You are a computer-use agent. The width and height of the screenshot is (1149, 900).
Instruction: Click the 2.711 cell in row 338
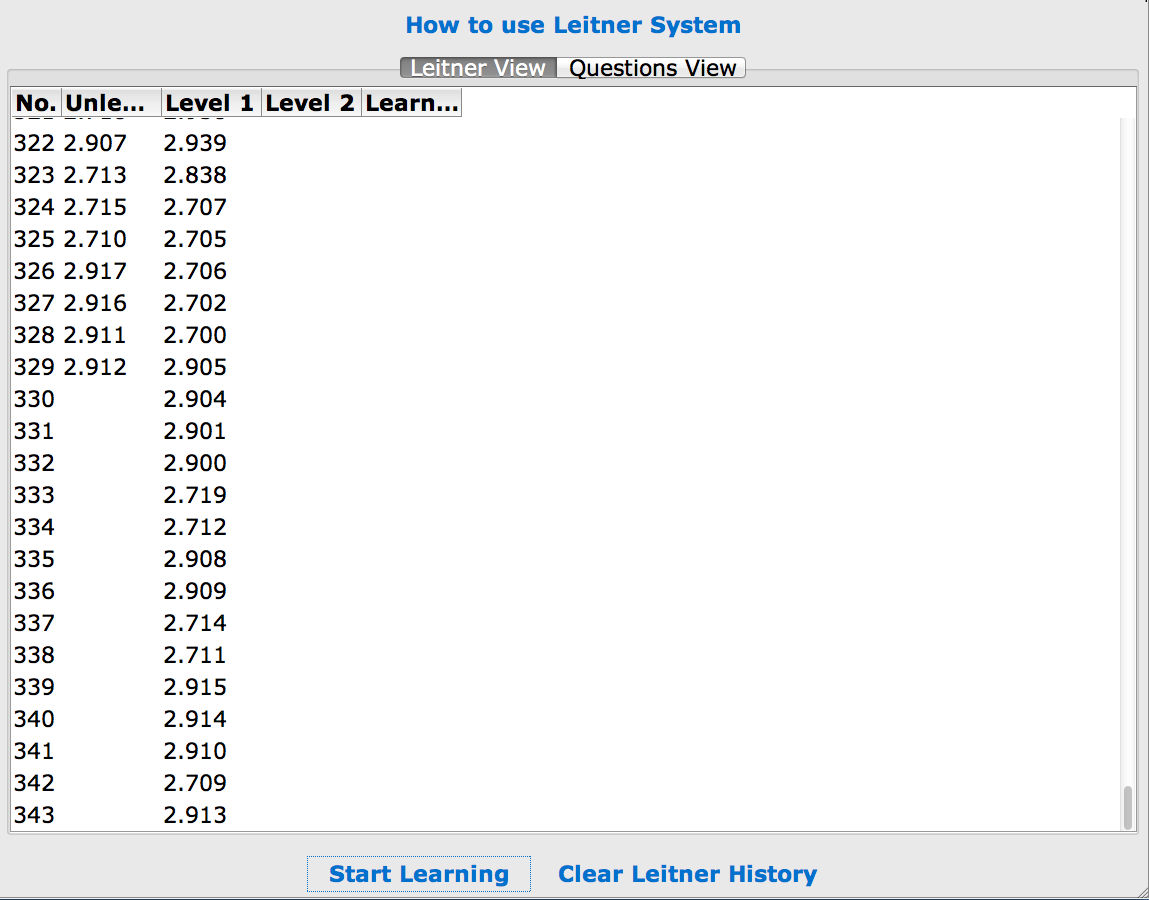(x=195, y=655)
